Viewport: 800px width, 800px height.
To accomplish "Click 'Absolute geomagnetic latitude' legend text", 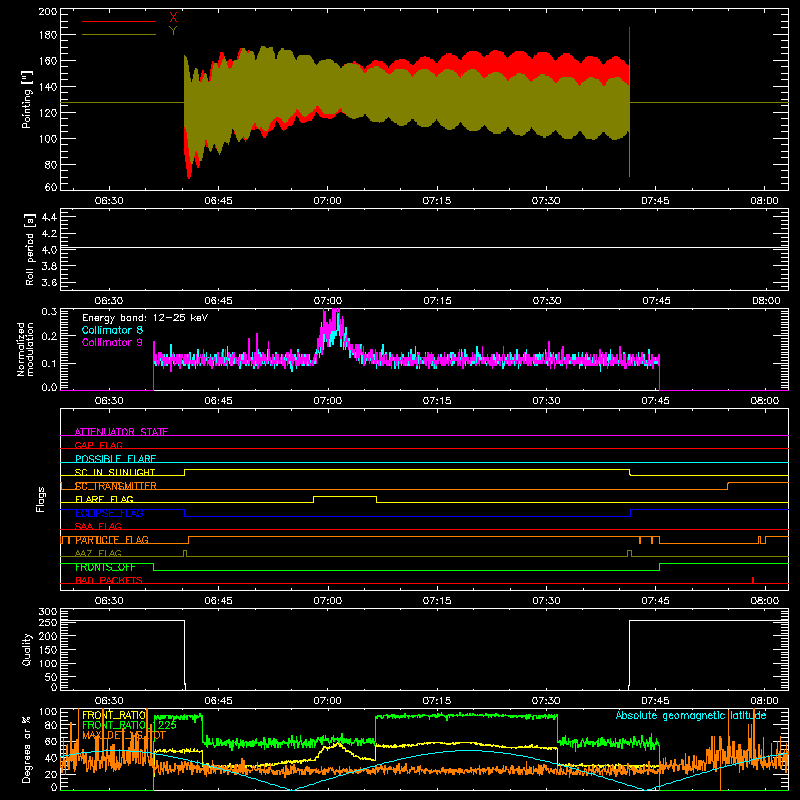I will (691, 715).
